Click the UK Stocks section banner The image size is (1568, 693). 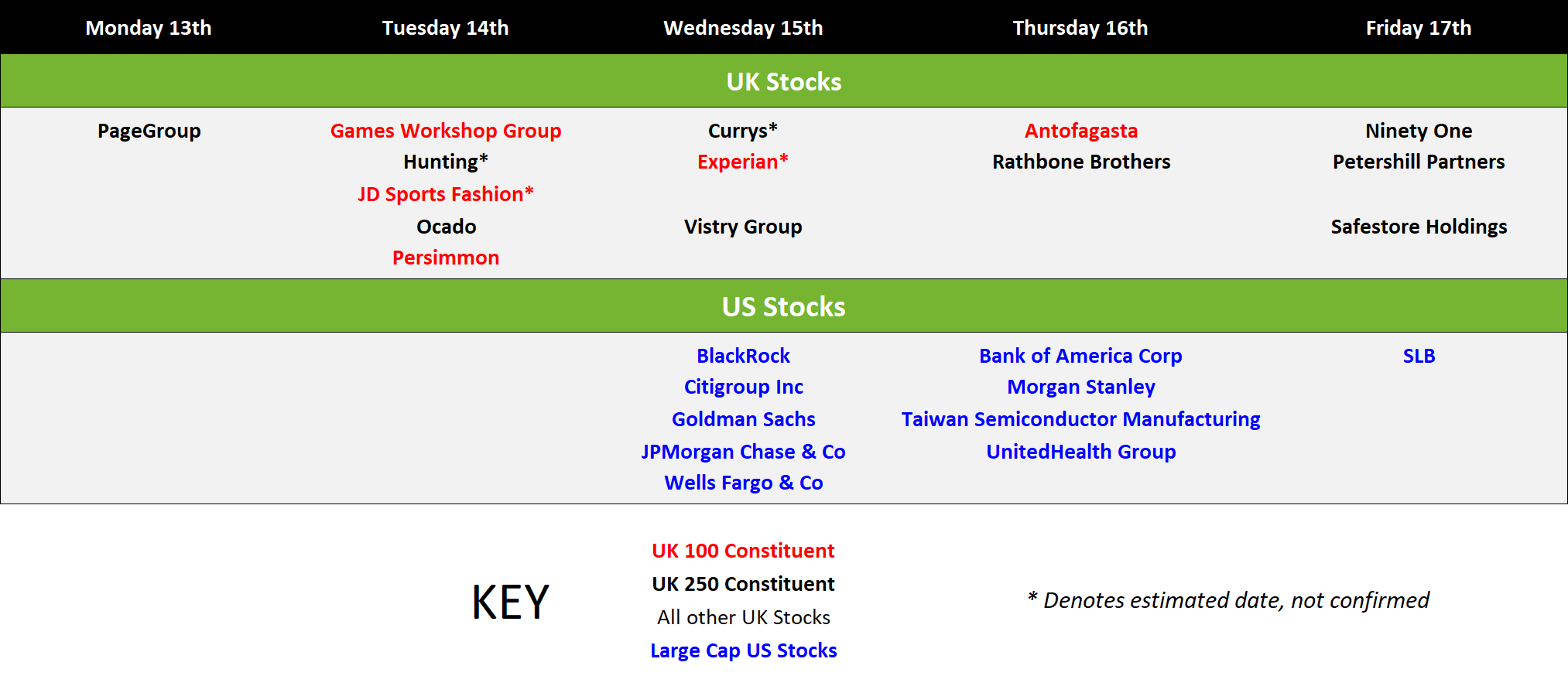[784, 80]
